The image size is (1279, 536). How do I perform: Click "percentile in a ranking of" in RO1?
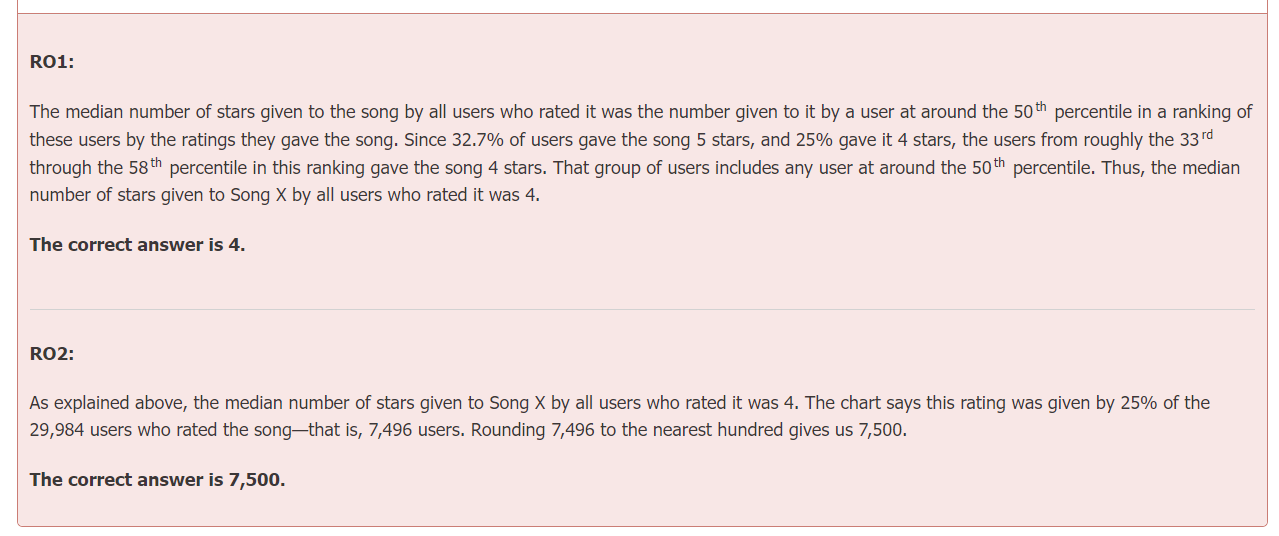click(x=1152, y=112)
